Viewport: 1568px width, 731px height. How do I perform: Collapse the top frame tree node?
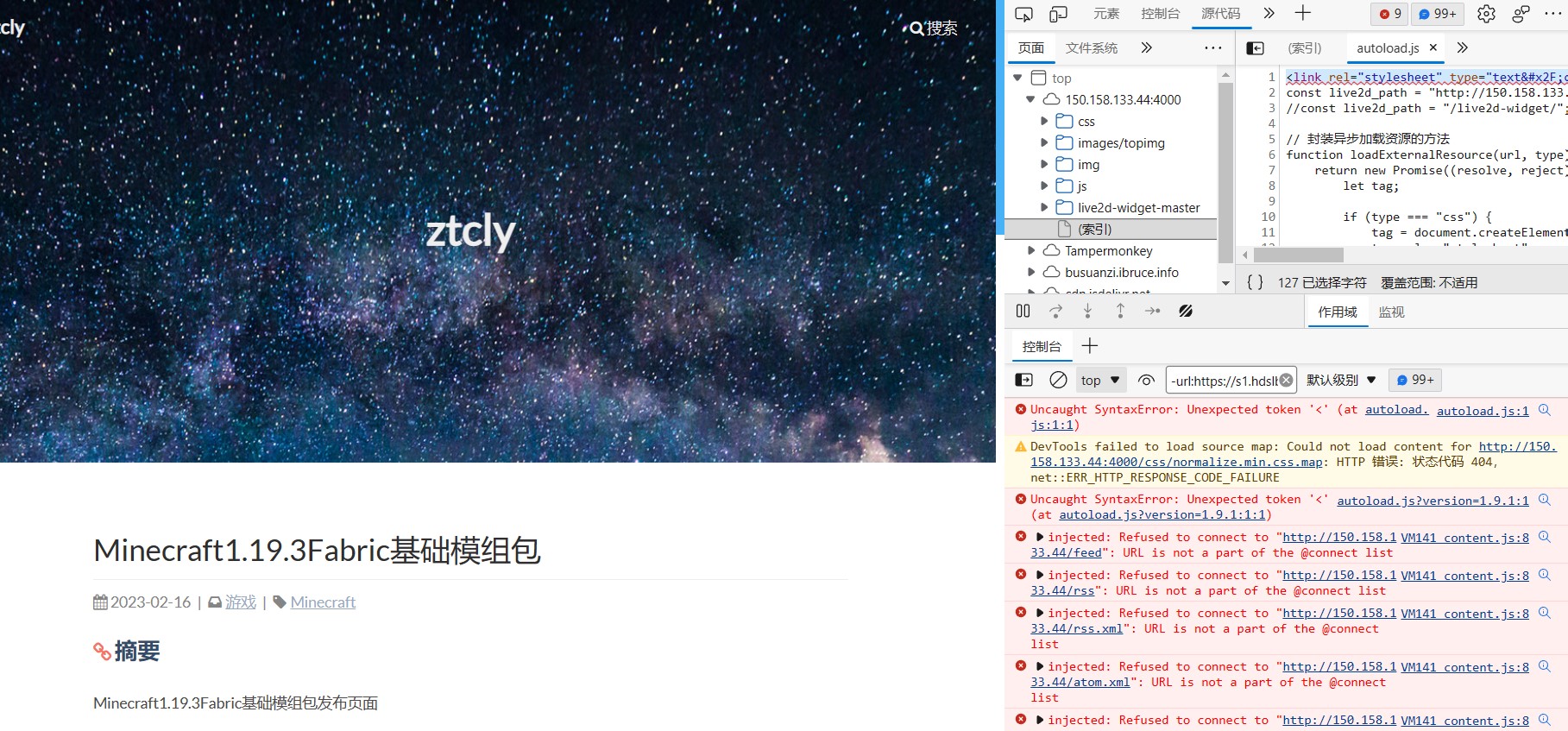(x=1018, y=78)
